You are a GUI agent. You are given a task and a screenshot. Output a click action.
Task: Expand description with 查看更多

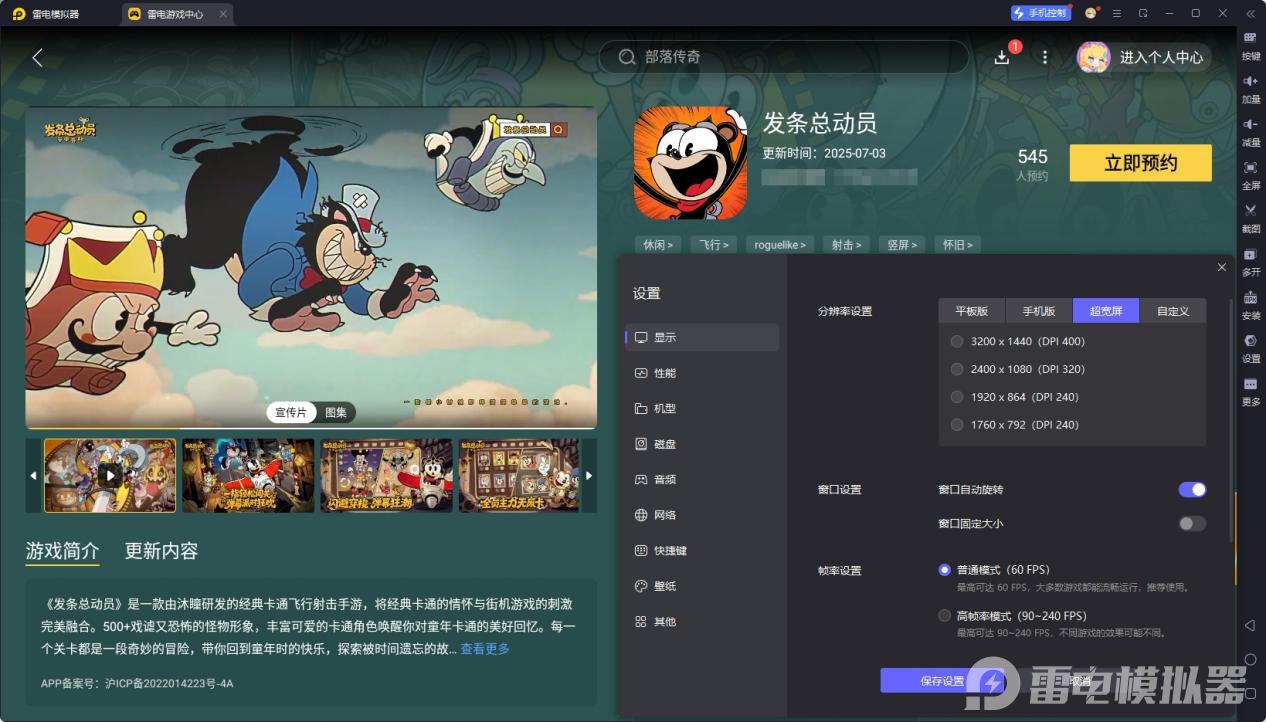point(485,649)
